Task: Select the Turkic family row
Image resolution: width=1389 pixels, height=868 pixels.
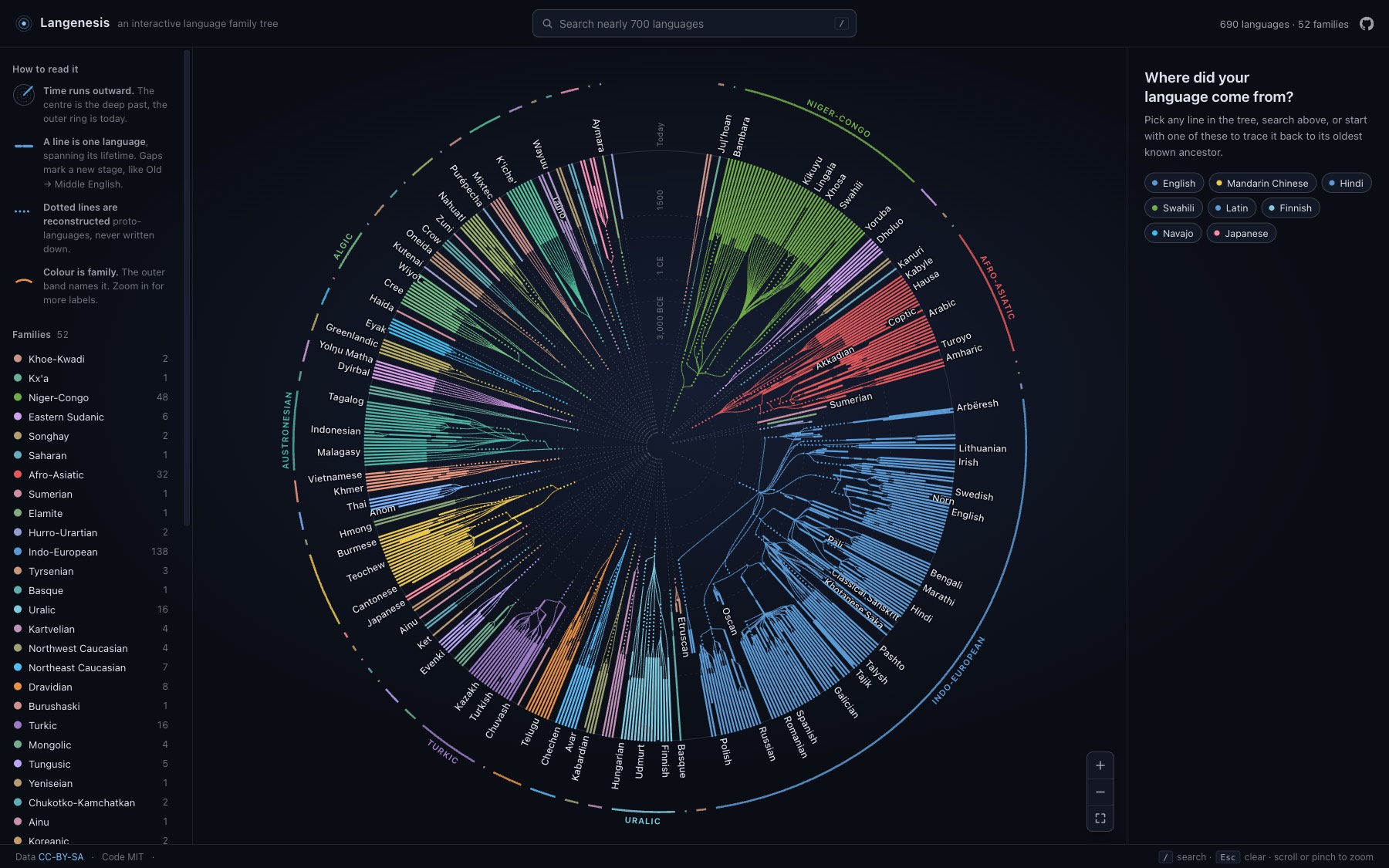Action: coord(91,725)
